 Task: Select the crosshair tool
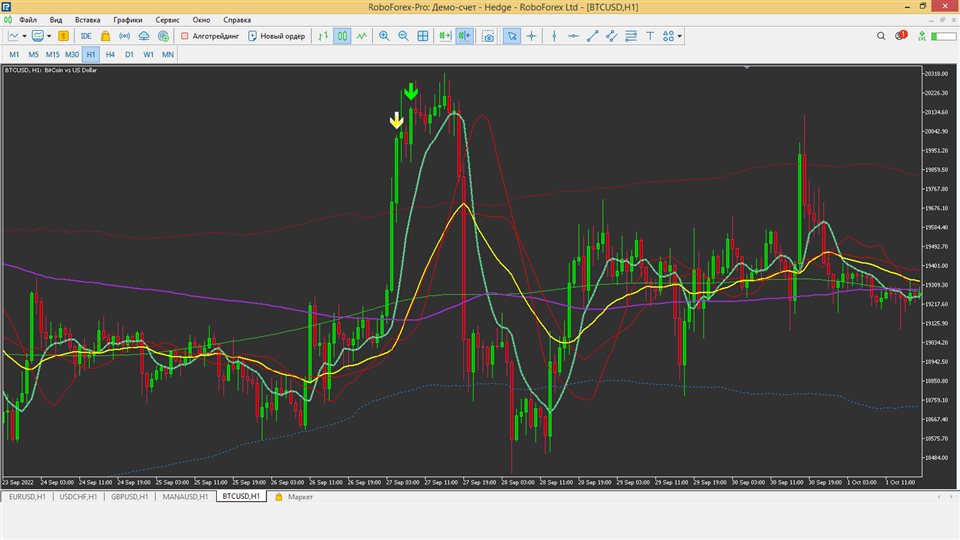[531, 36]
